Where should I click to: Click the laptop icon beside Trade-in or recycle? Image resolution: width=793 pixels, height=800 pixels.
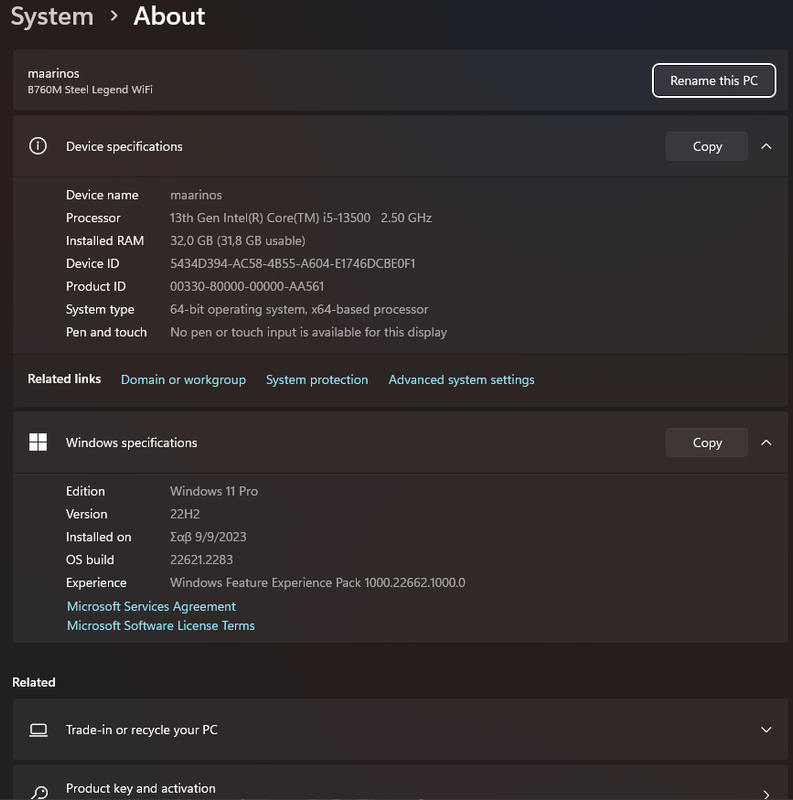click(38, 730)
